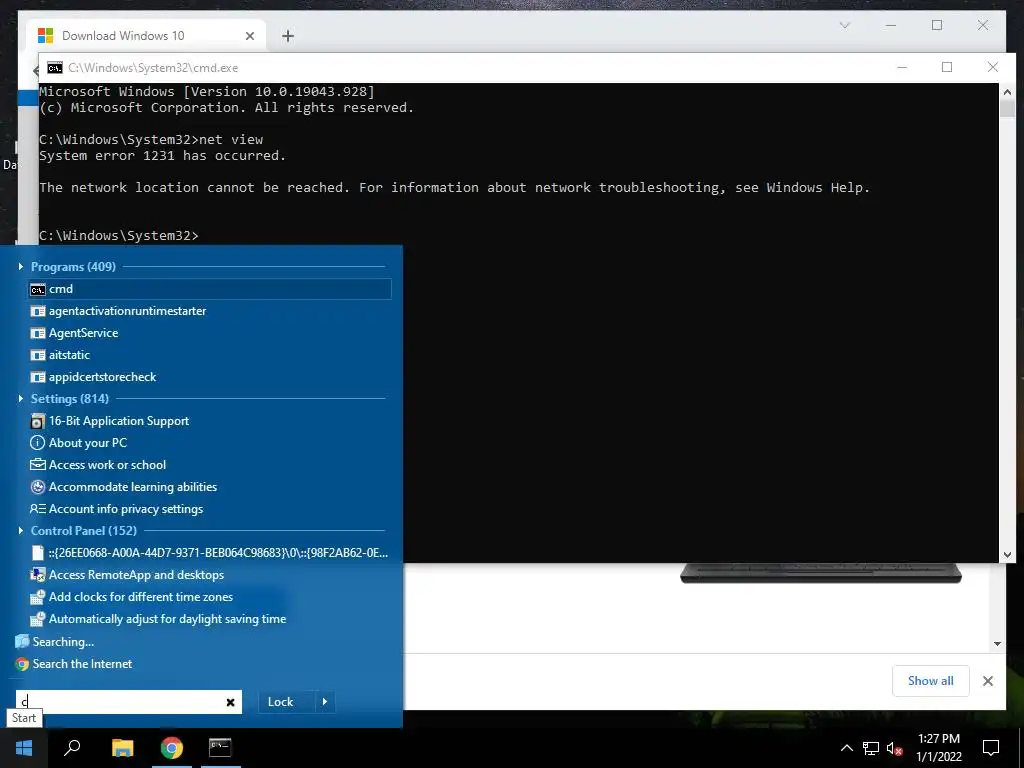Click the cmd result's console icon
Image resolution: width=1024 pixels, height=768 pixels.
pos(38,289)
